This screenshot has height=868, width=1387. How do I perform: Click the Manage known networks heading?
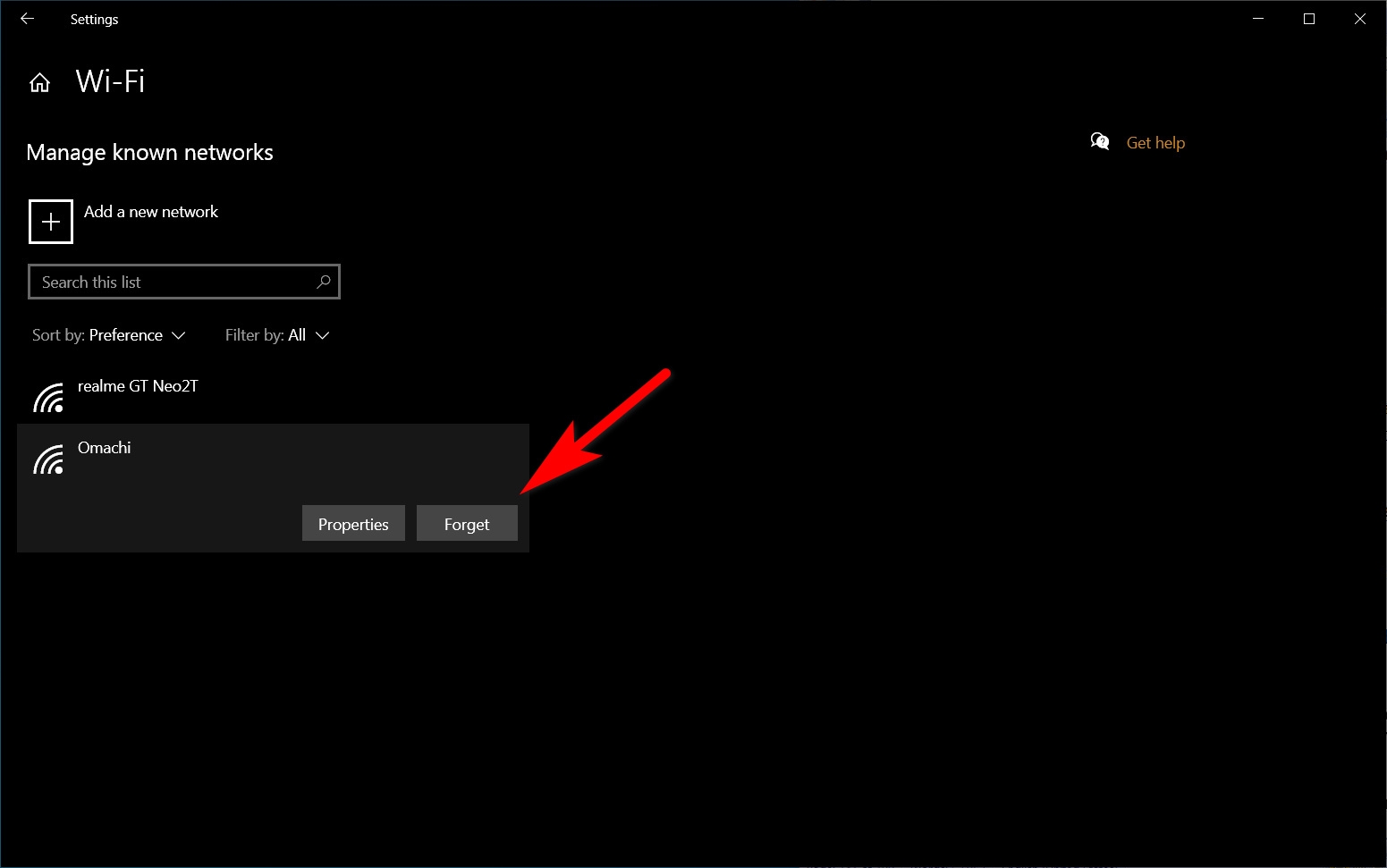(149, 152)
